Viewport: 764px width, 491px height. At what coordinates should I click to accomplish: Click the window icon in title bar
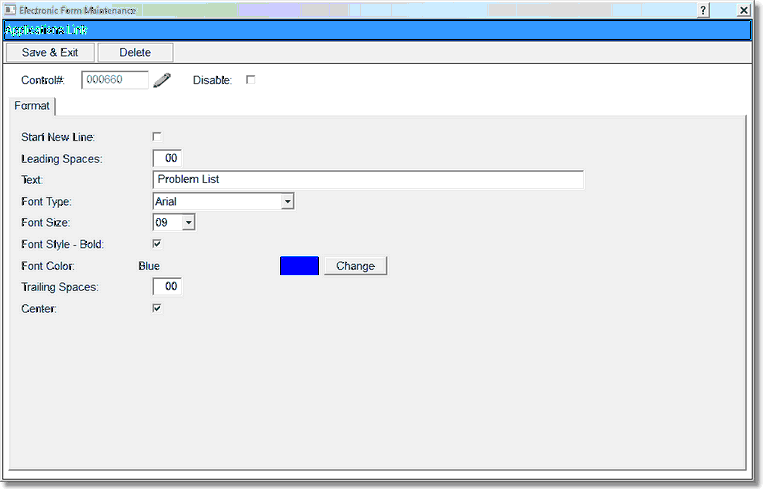10,10
